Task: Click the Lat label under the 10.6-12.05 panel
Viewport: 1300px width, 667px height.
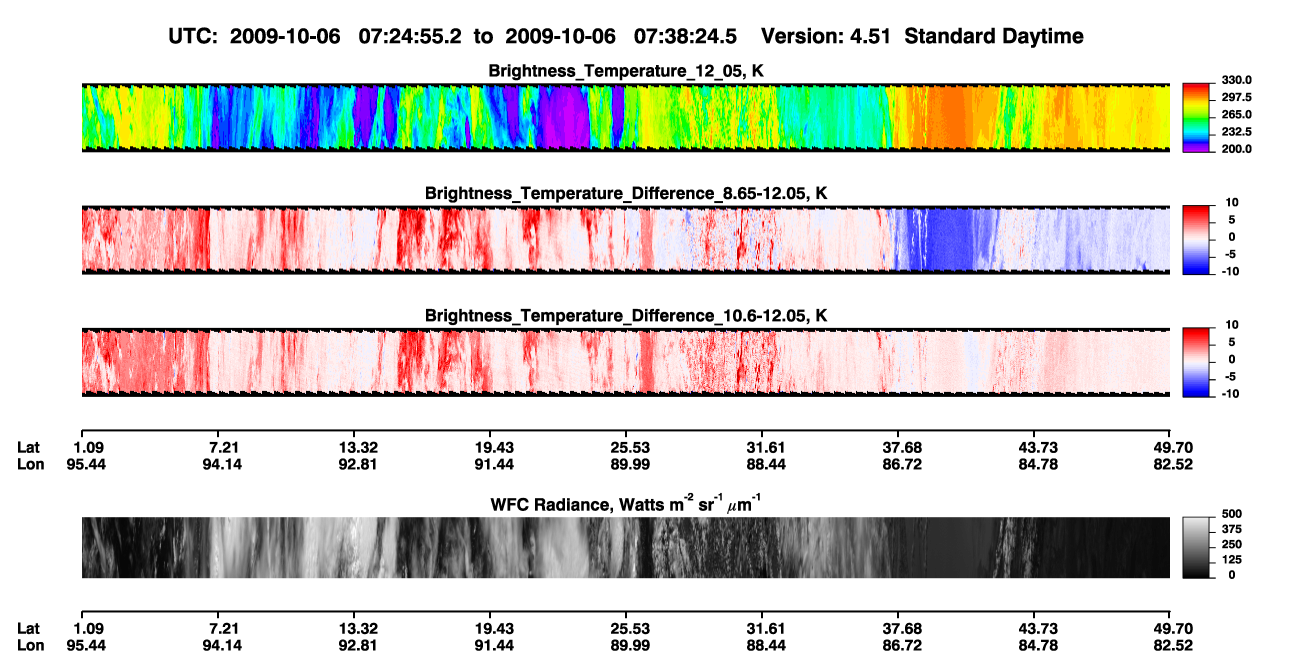Action: [28, 446]
